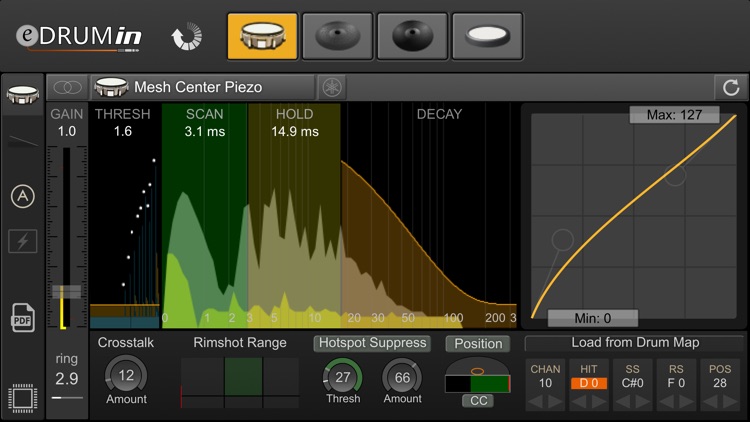Click the chip processor icon
This screenshot has height=422, width=750.
[x=22, y=398]
